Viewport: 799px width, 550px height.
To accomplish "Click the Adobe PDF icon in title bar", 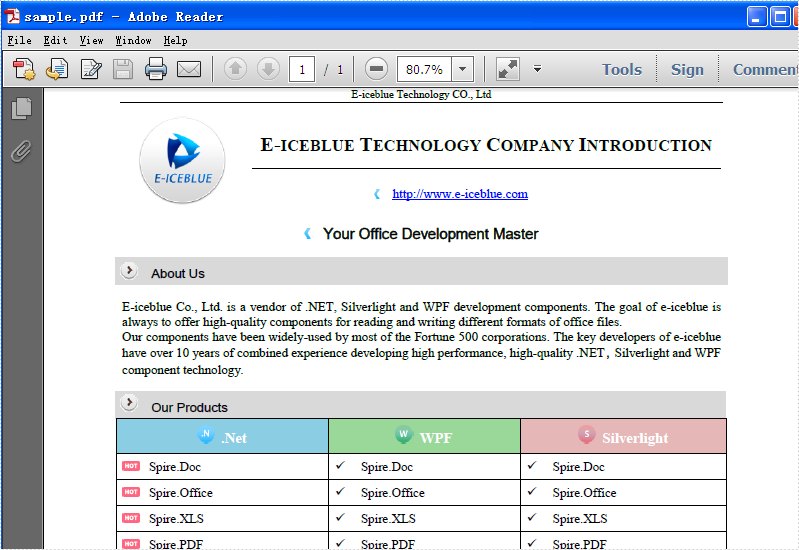I will click(x=12, y=16).
